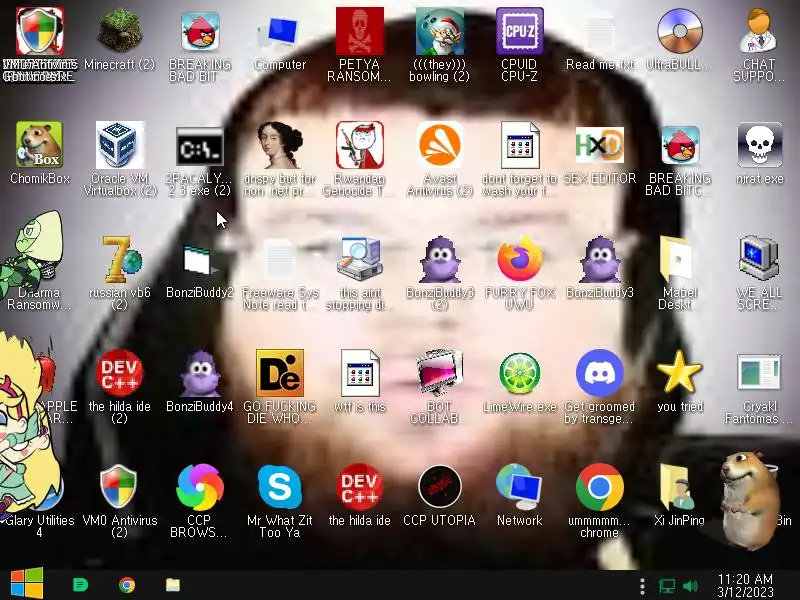The image size is (800, 600).
Task: Open the top-left shield icon
Action: click(39, 32)
